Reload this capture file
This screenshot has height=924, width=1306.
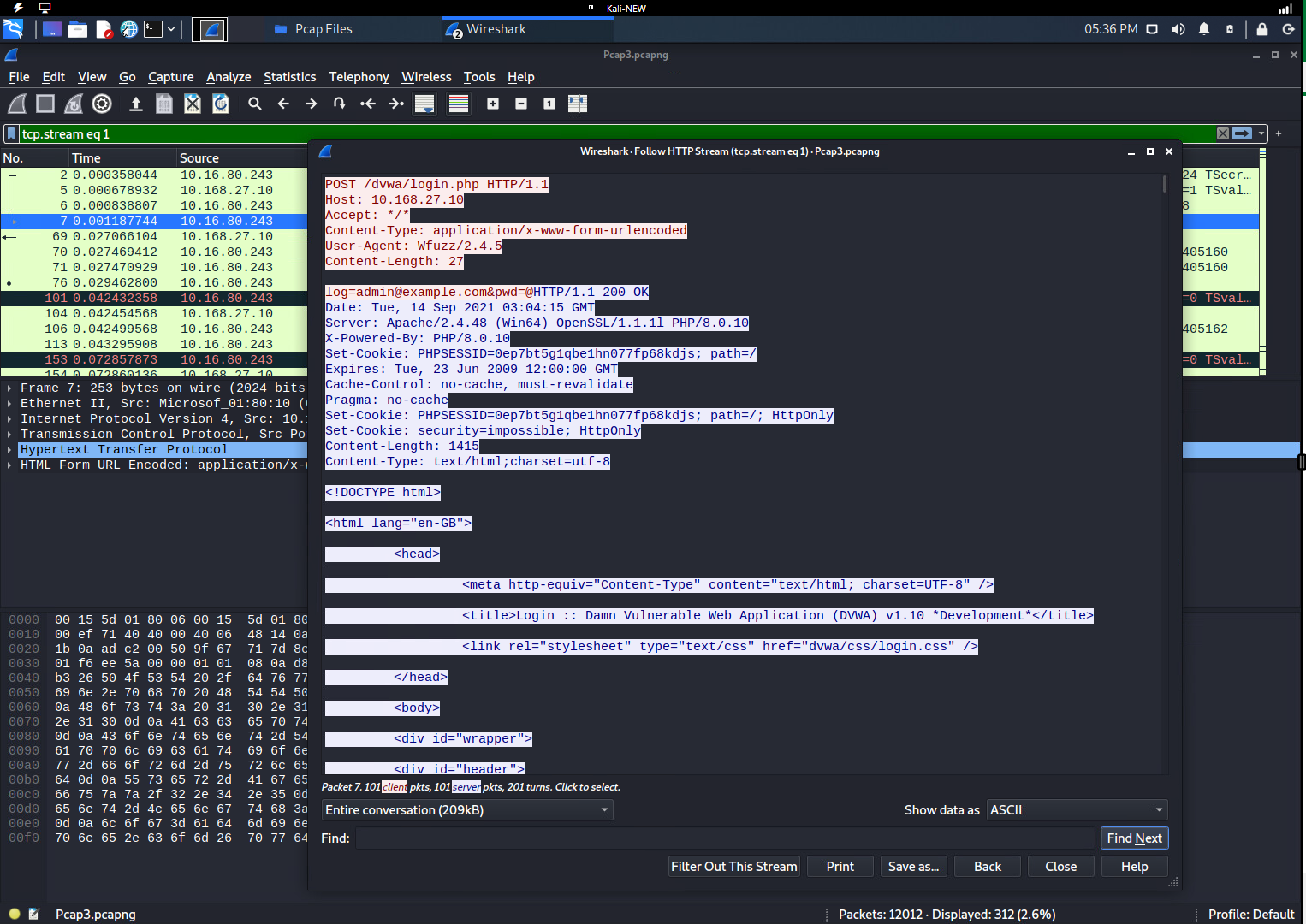tap(221, 104)
